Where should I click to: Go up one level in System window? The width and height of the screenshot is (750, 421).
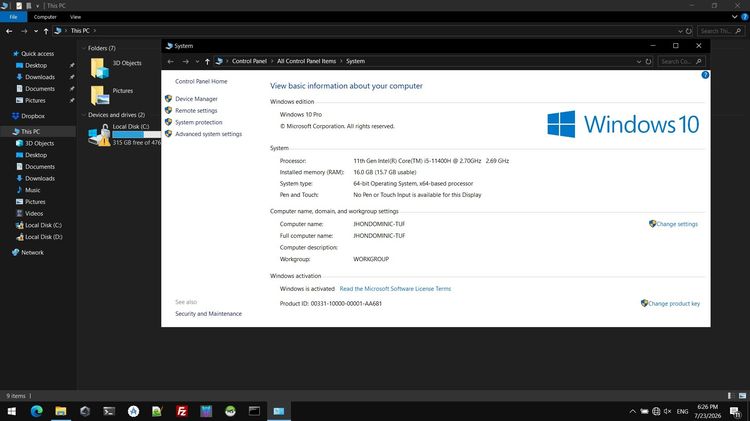coord(207,61)
